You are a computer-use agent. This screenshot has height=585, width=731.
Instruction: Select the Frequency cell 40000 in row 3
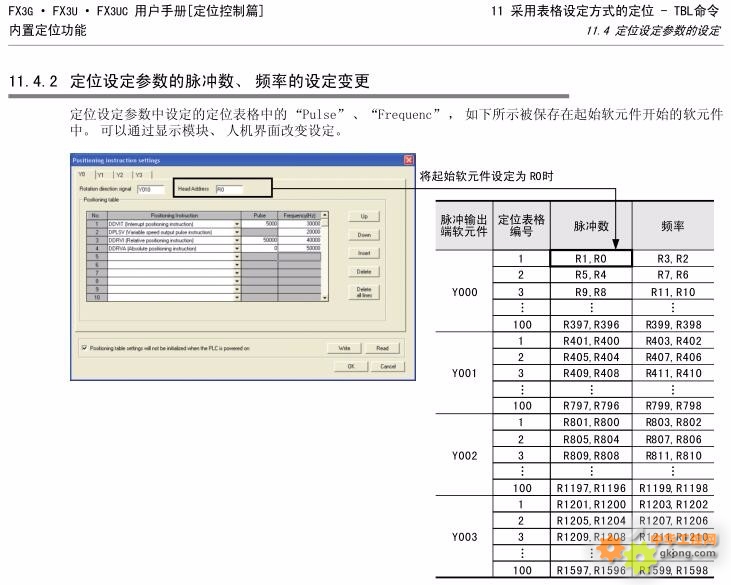point(299,241)
